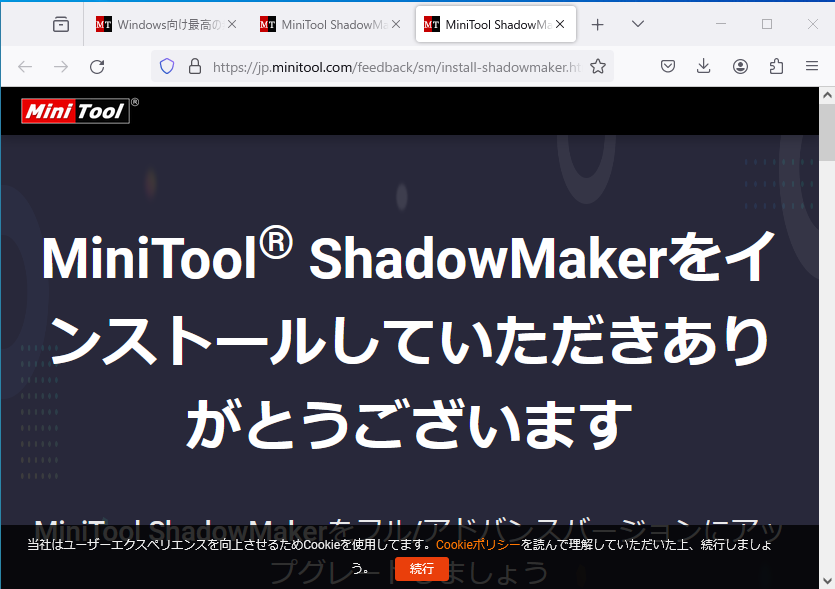This screenshot has height=589, width=835.
Task: Maximize the Firefox window
Action: tap(767, 24)
